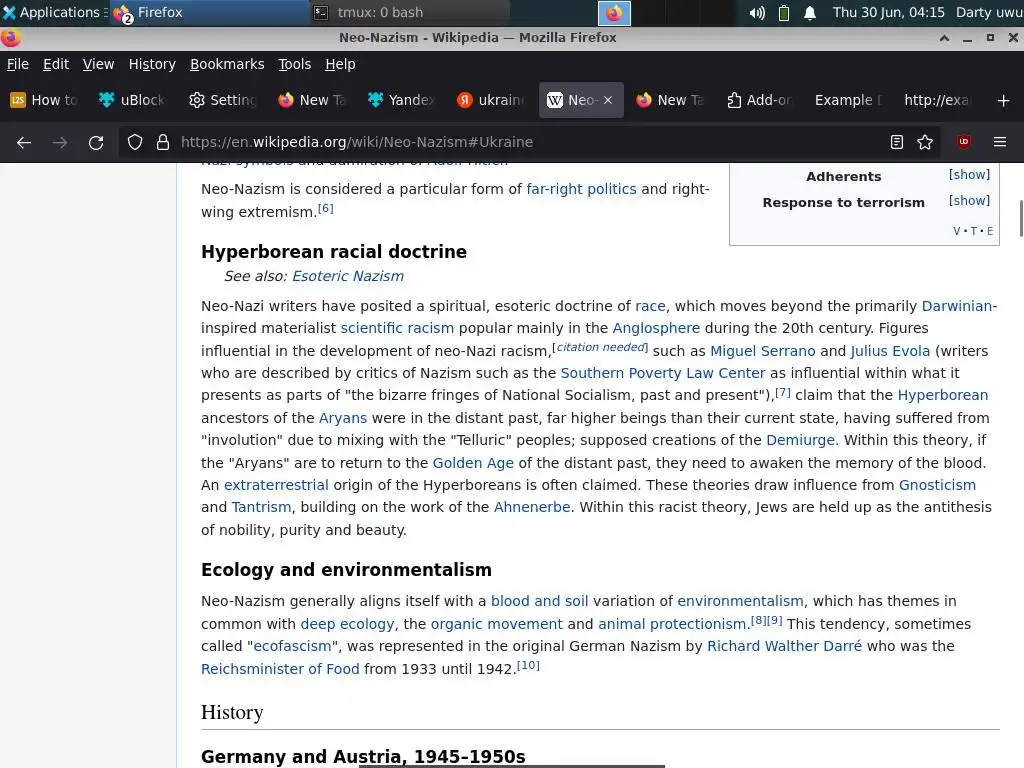Open the ecofascism link

pos(292,647)
